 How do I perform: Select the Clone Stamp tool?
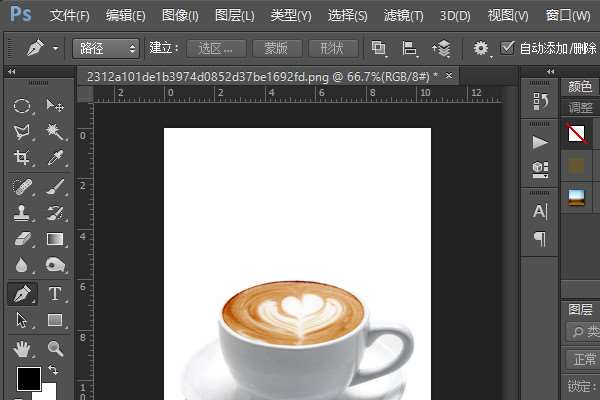pos(21,213)
